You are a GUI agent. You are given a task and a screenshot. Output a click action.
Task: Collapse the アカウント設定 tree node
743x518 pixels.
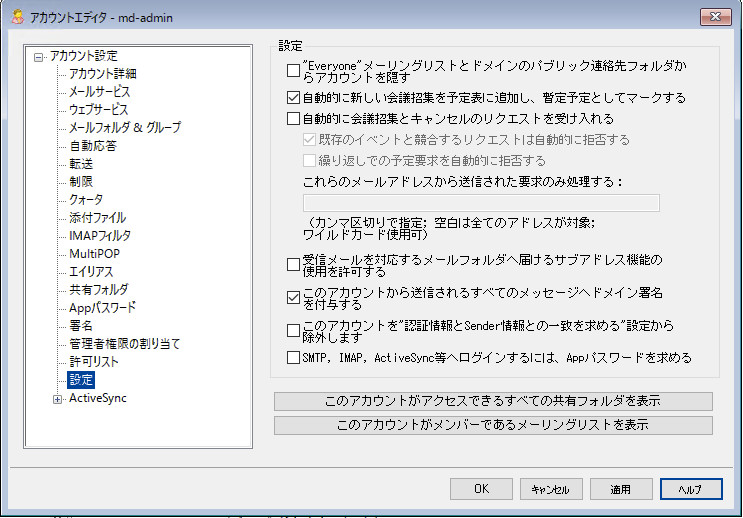click(39, 57)
